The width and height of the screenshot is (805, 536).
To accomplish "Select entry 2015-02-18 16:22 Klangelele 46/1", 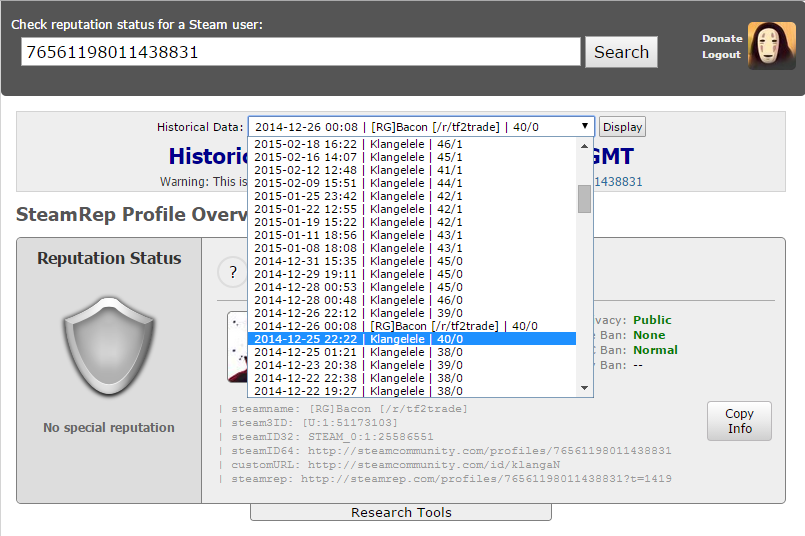I will [x=412, y=144].
